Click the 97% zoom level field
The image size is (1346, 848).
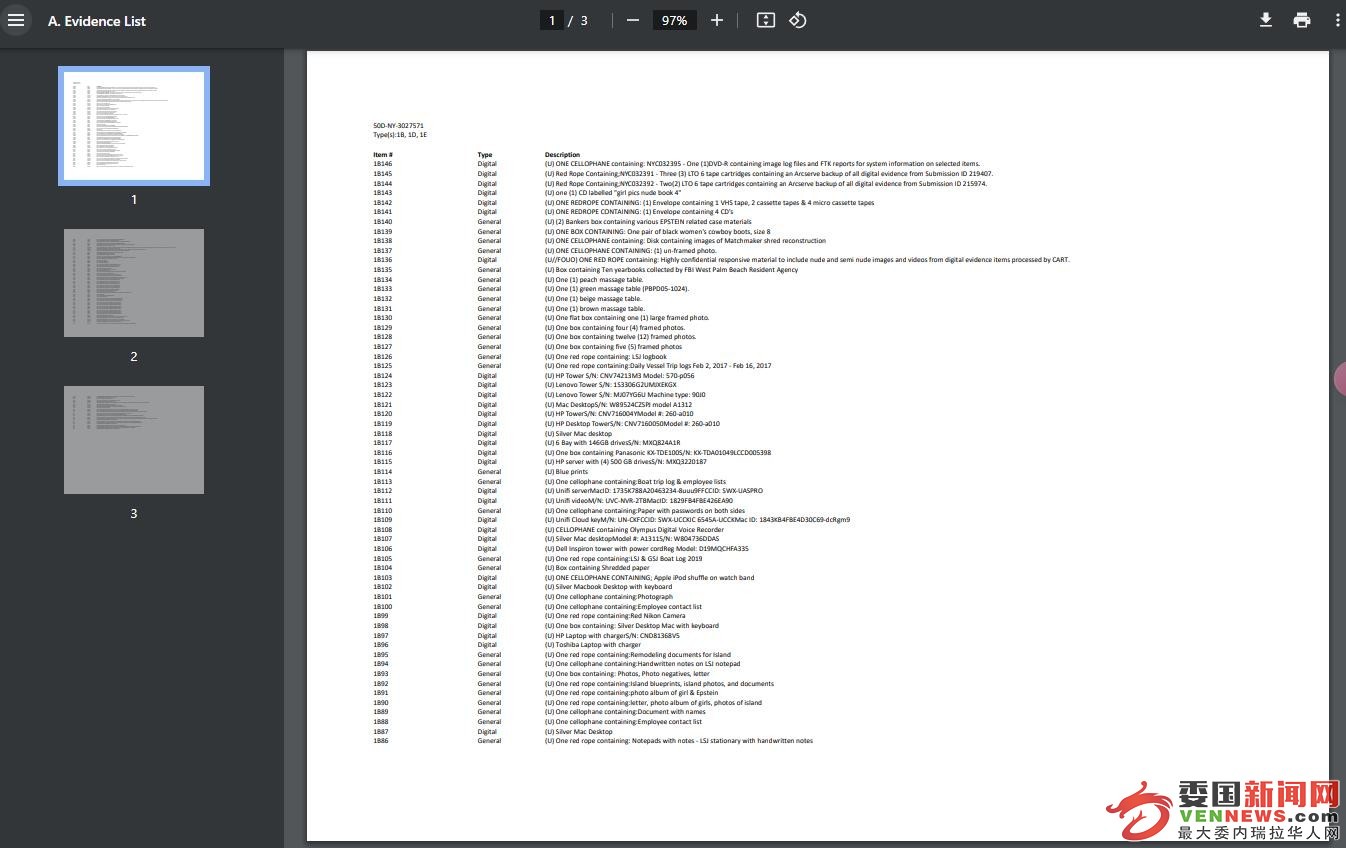click(674, 20)
